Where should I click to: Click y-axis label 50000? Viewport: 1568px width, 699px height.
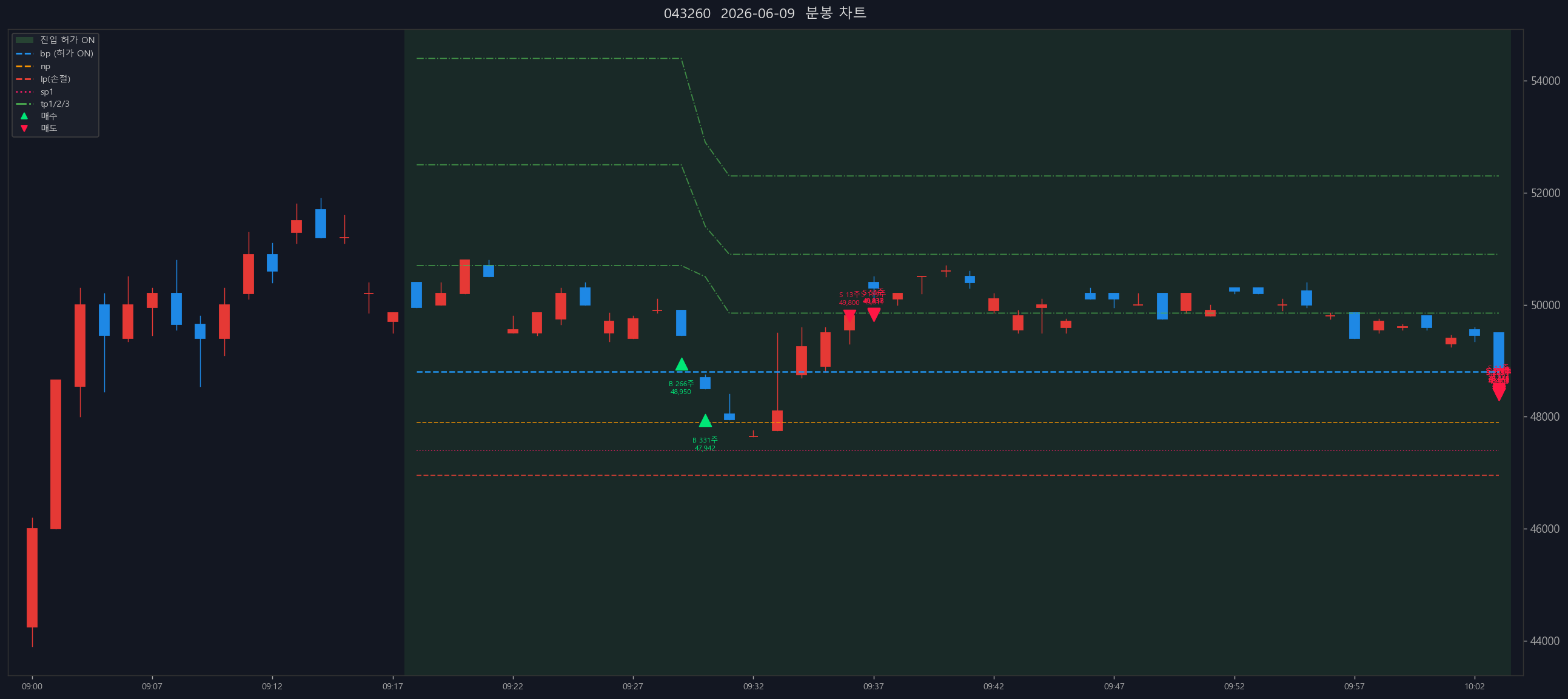coord(1546,305)
